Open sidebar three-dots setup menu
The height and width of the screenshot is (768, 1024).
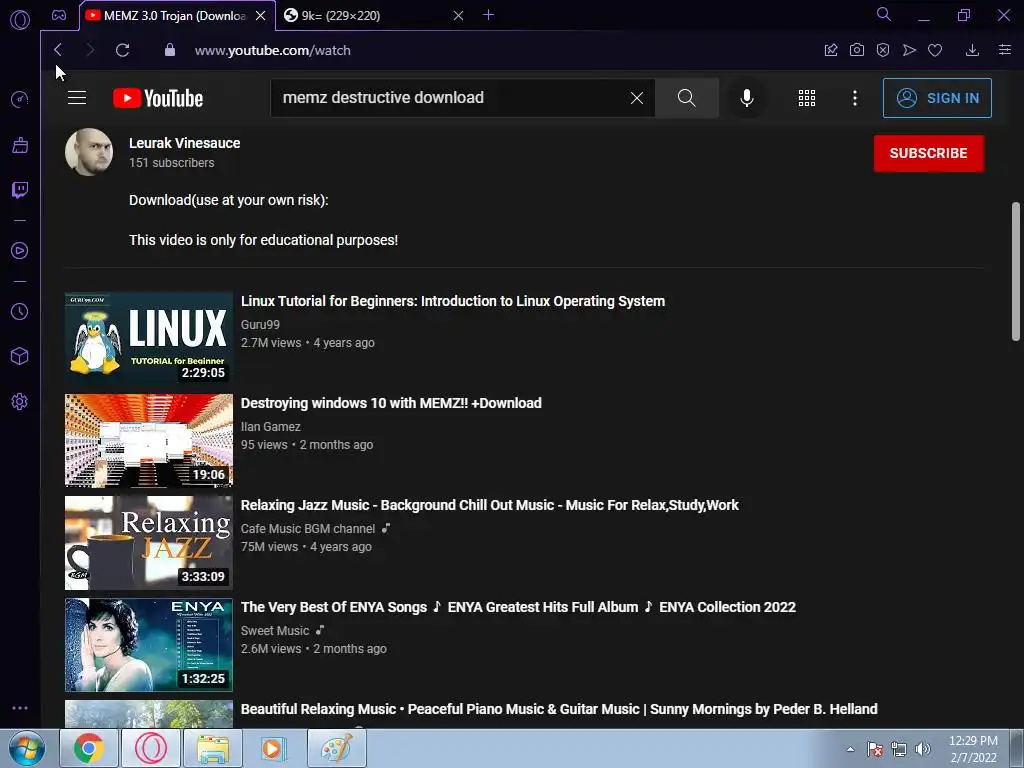click(x=20, y=708)
